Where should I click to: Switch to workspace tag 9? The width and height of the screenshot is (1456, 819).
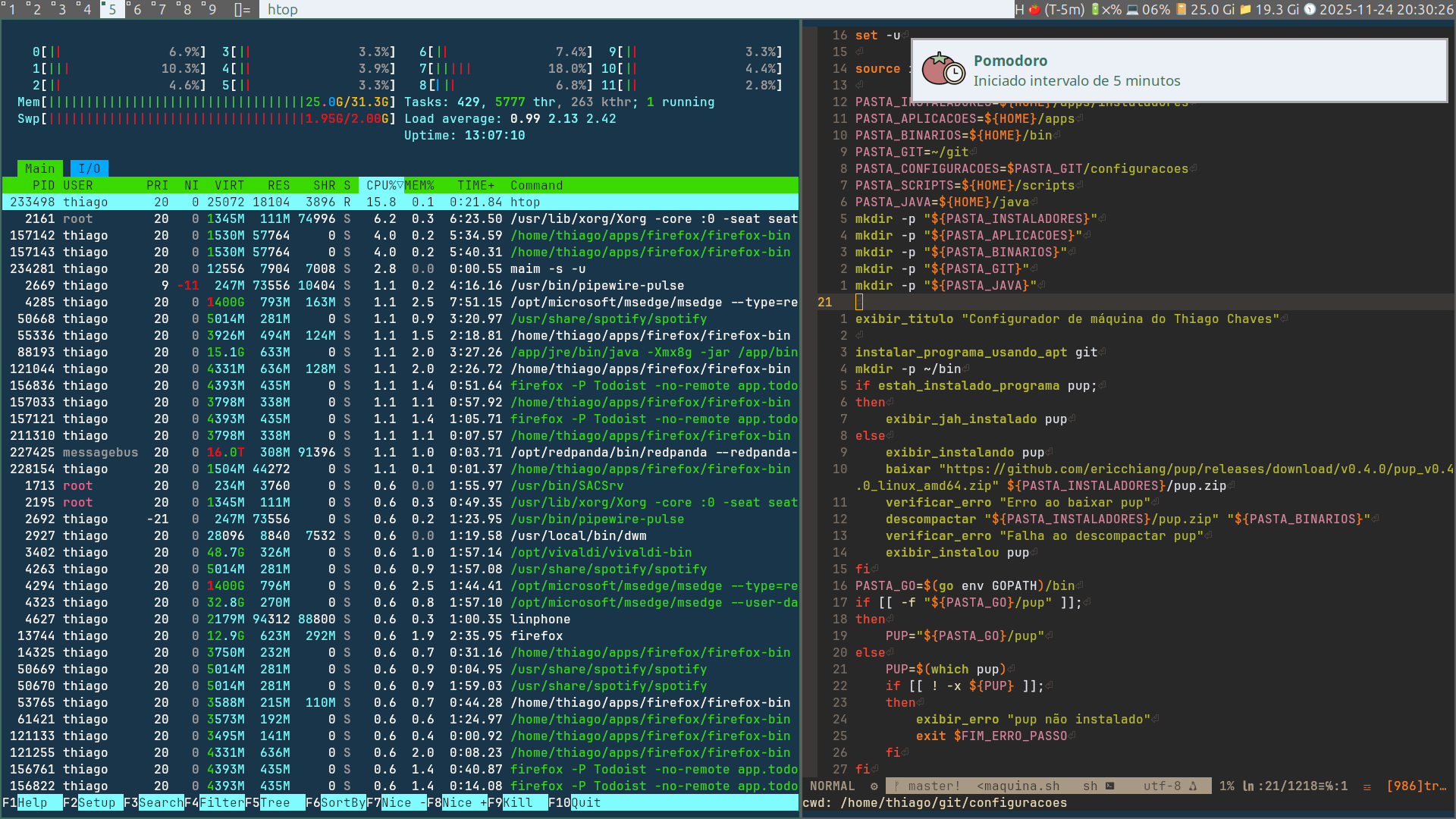(212, 9)
